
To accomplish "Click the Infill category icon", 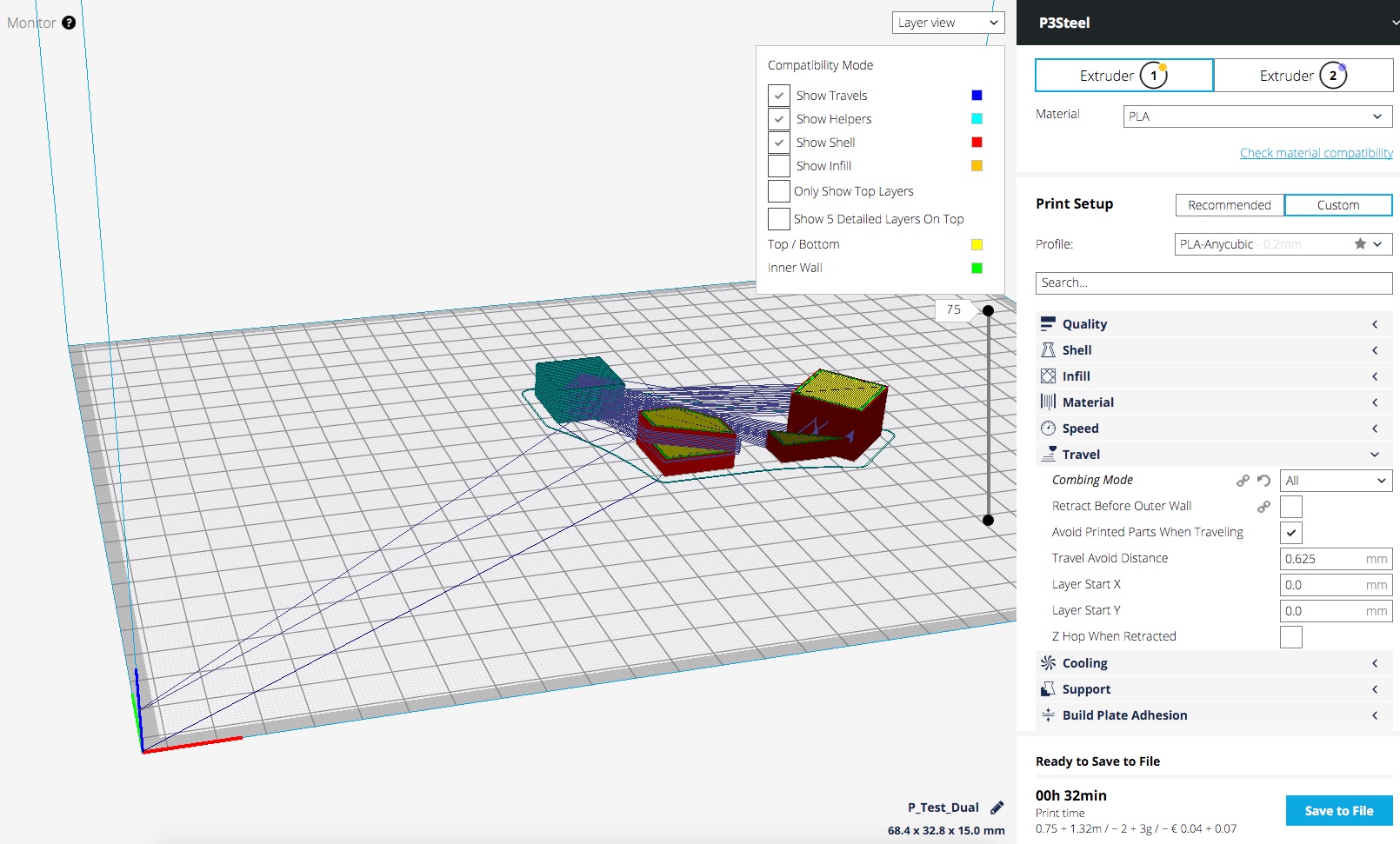I will [1048, 375].
